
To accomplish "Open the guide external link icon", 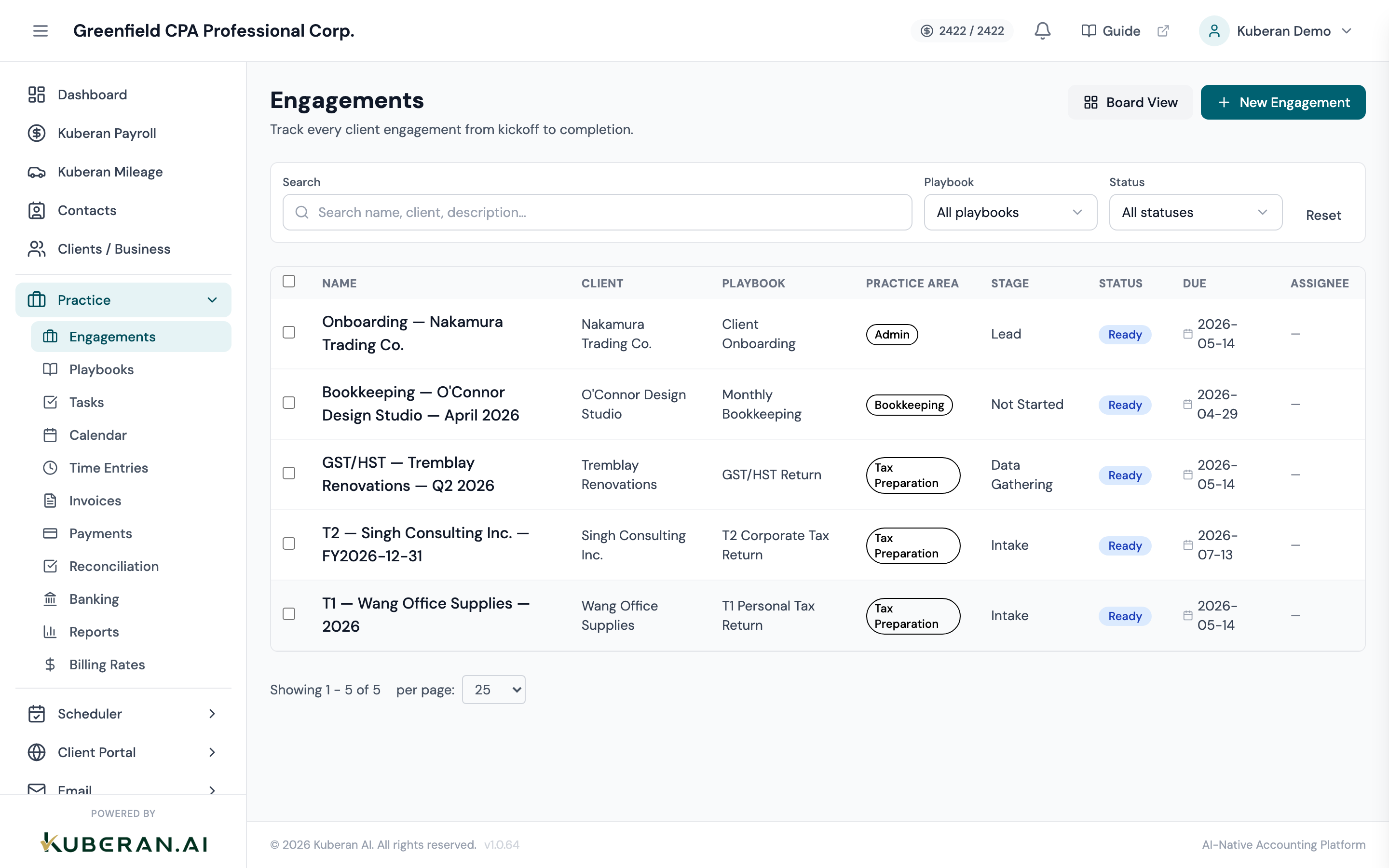I will (x=1163, y=30).
